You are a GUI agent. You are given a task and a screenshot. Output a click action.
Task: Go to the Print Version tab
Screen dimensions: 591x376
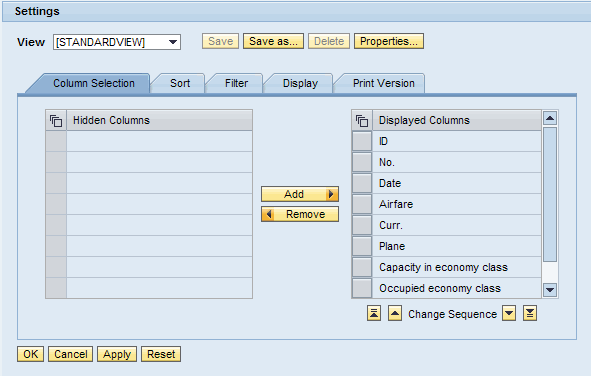[384, 83]
